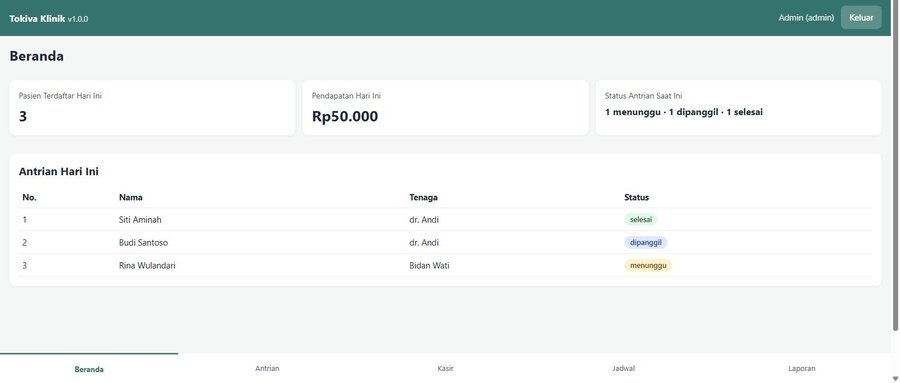900x383 pixels.
Task: Click the Keluar logout button
Action: (x=861, y=18)
